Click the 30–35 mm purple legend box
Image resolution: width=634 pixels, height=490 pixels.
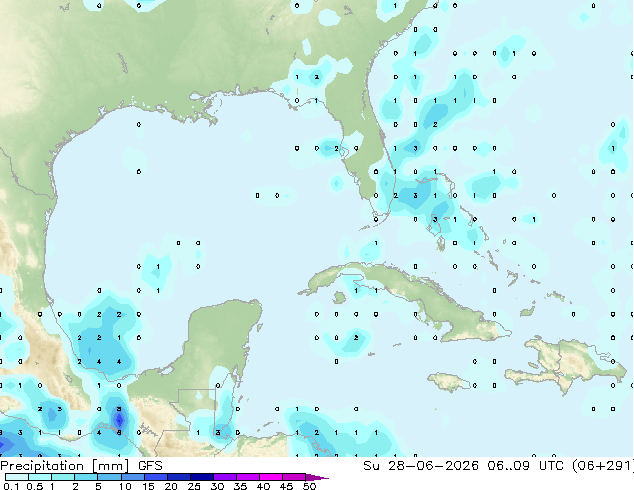[x=225, y=477]
